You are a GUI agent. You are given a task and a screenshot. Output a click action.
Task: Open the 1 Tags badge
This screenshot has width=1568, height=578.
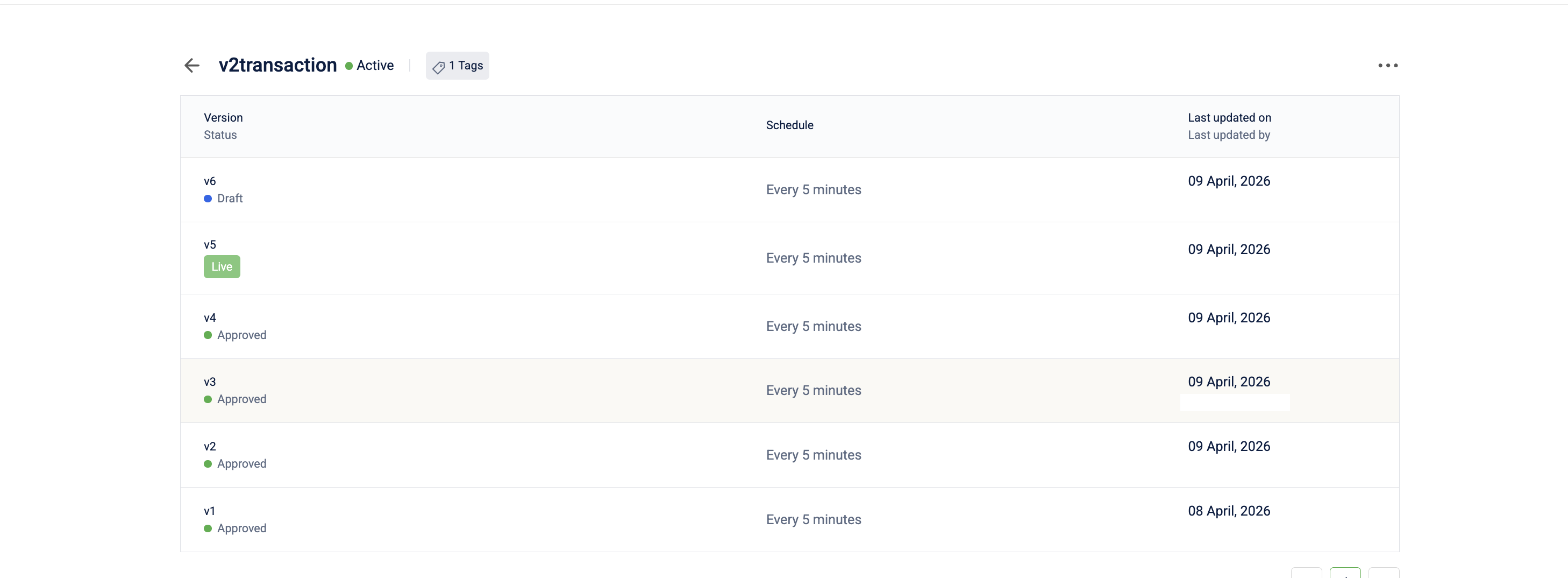point(457,65)
